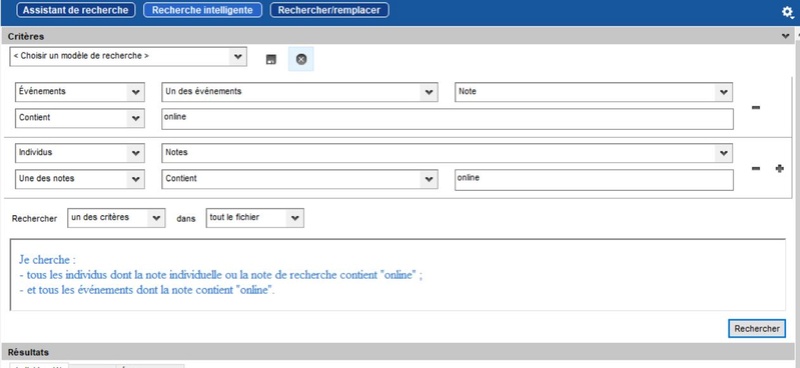Open the settings gear icon
This screenshot has width=800, height=368.
(788, 12)
